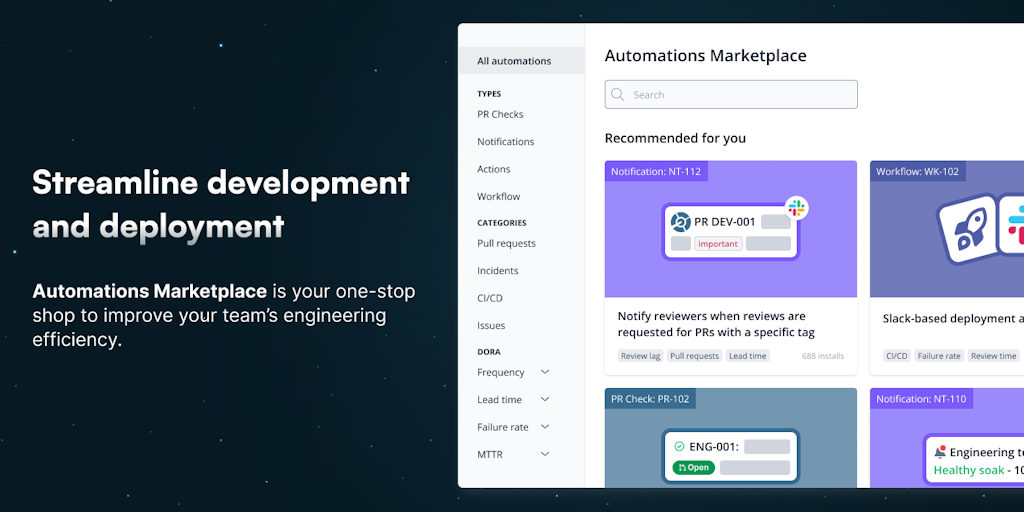Click the avatar icon beside PR DEV-001

tap(681, 222)
